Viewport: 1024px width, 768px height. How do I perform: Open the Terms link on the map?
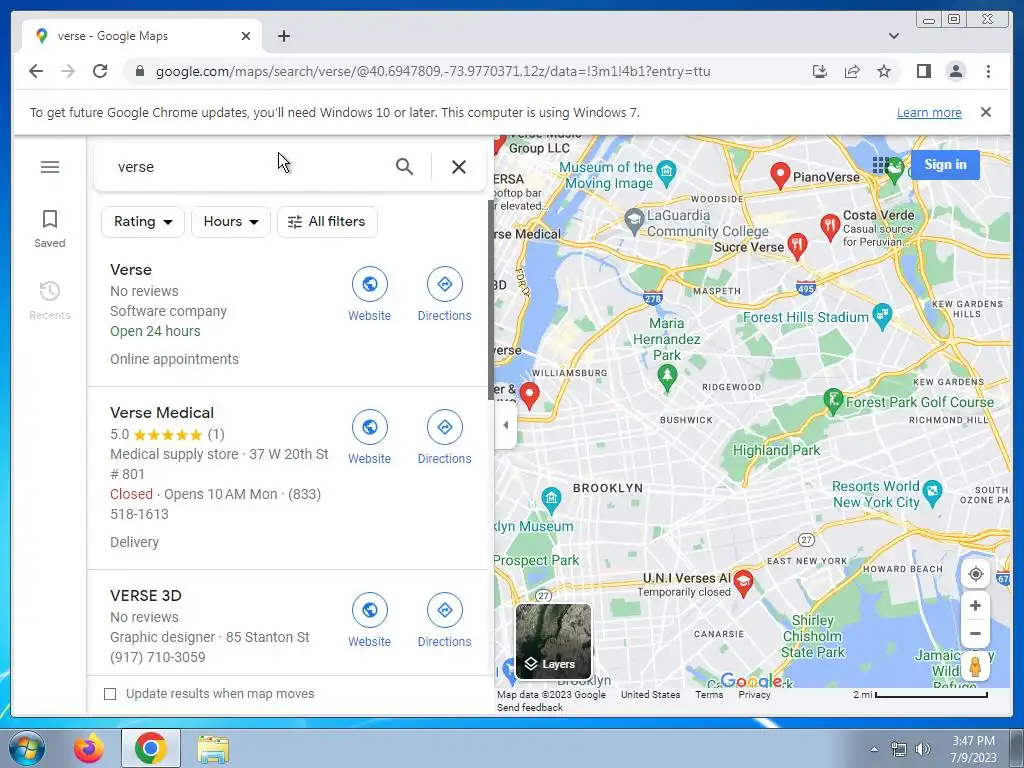coord(709,694)
